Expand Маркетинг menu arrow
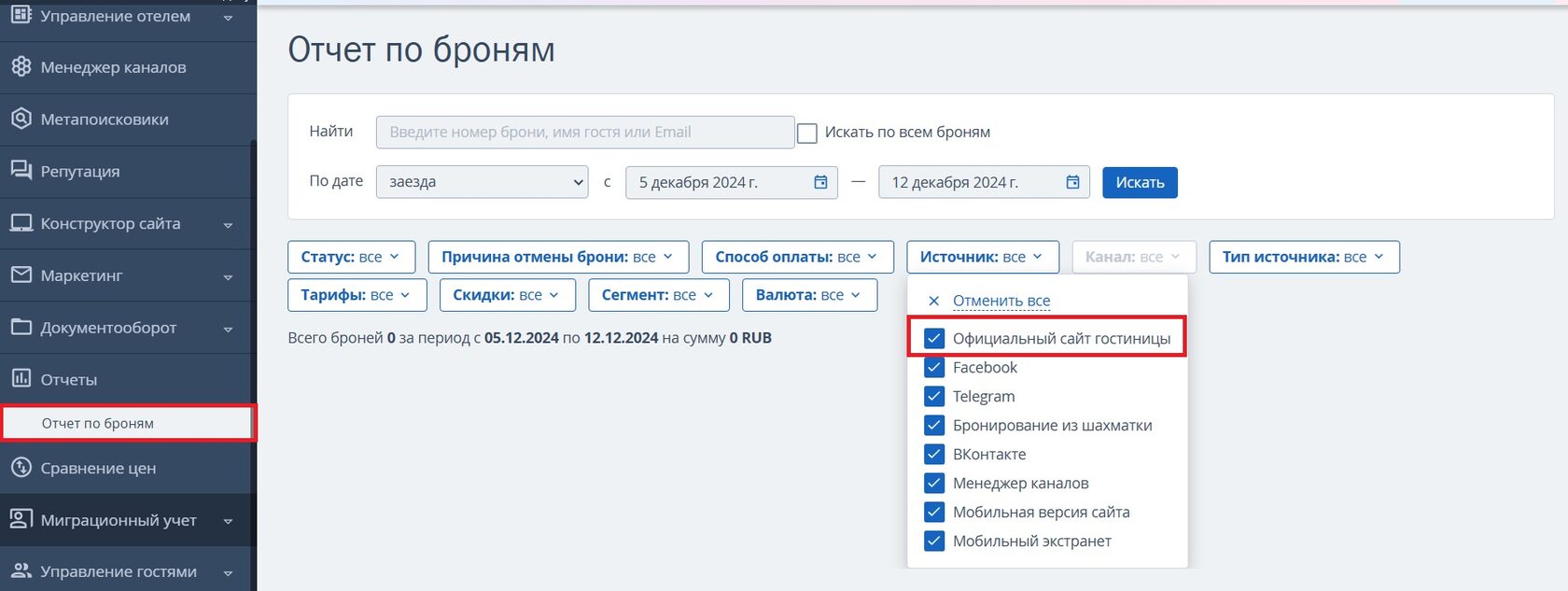This screenshot has height=591, width=1568. pos(228,277)
